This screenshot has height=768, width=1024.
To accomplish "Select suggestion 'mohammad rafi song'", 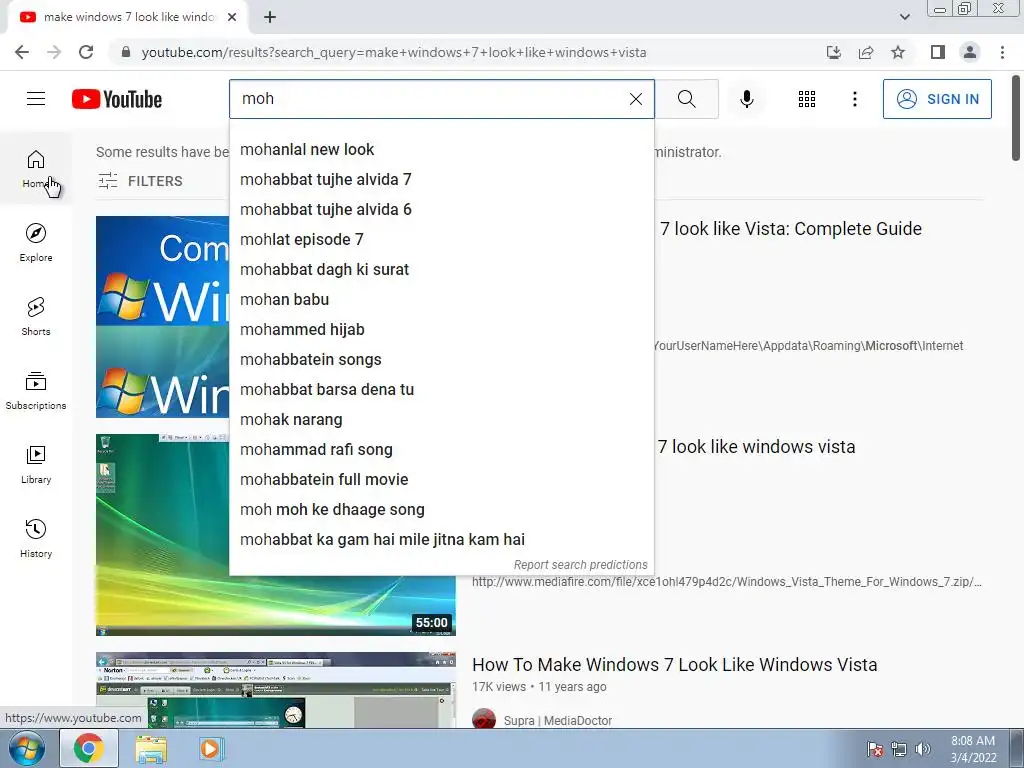I will (x=441, y=450).
